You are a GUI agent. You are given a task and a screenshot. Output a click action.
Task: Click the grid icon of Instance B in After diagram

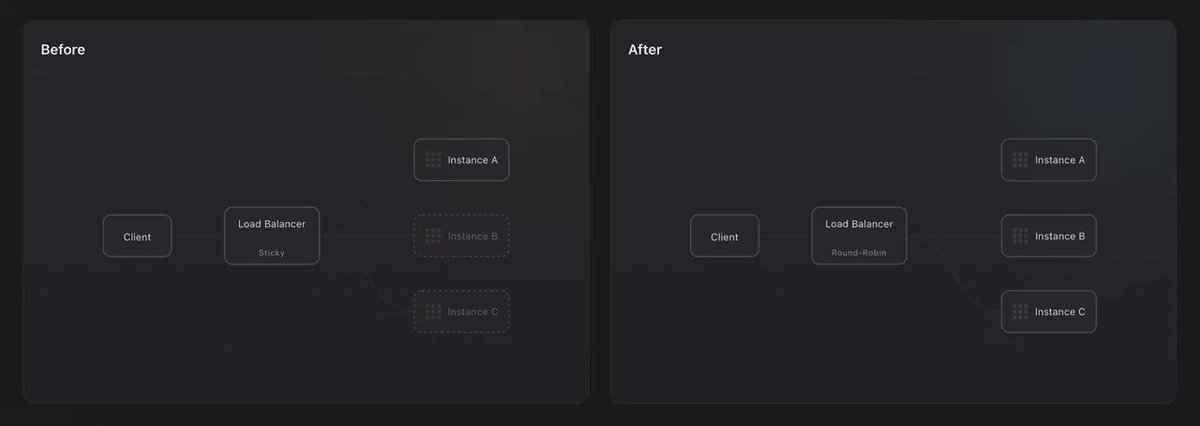pyautogui.click(x=1020, y=236)
